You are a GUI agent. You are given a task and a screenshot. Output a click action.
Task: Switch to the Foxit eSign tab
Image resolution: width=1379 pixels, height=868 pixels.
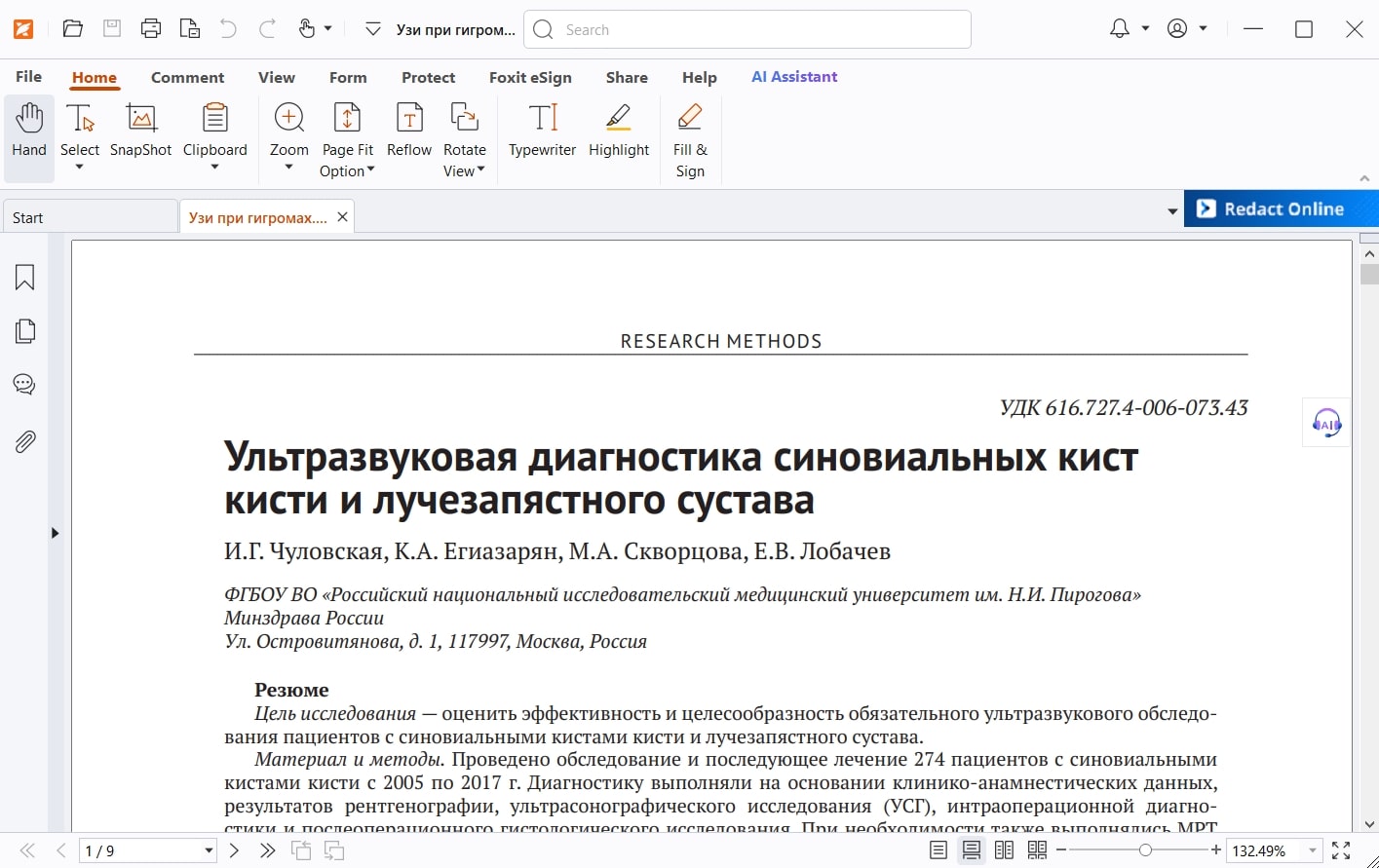(530, 77)
